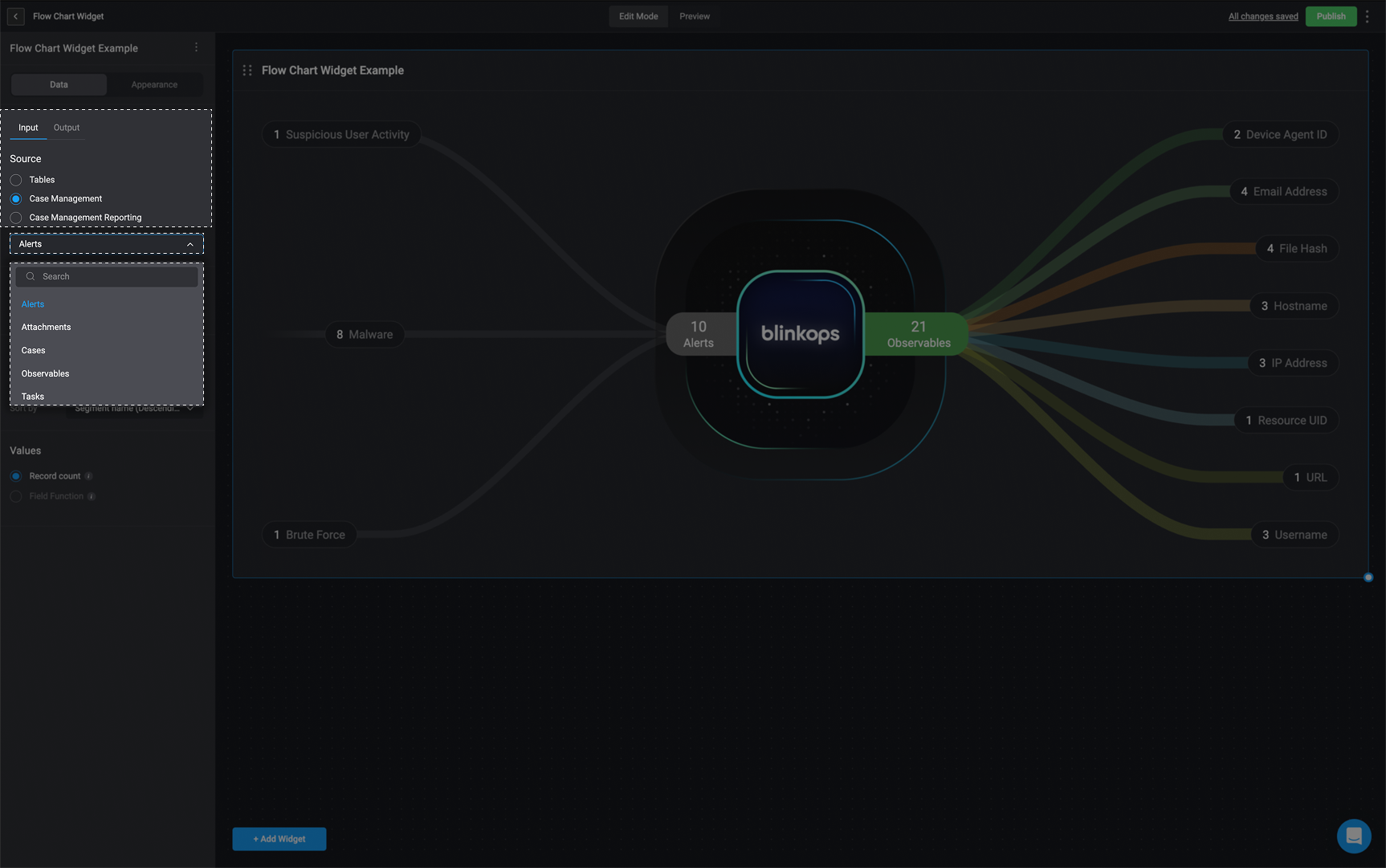Click the Flow Chart Widget Example chart title

[x=332, y=71]
